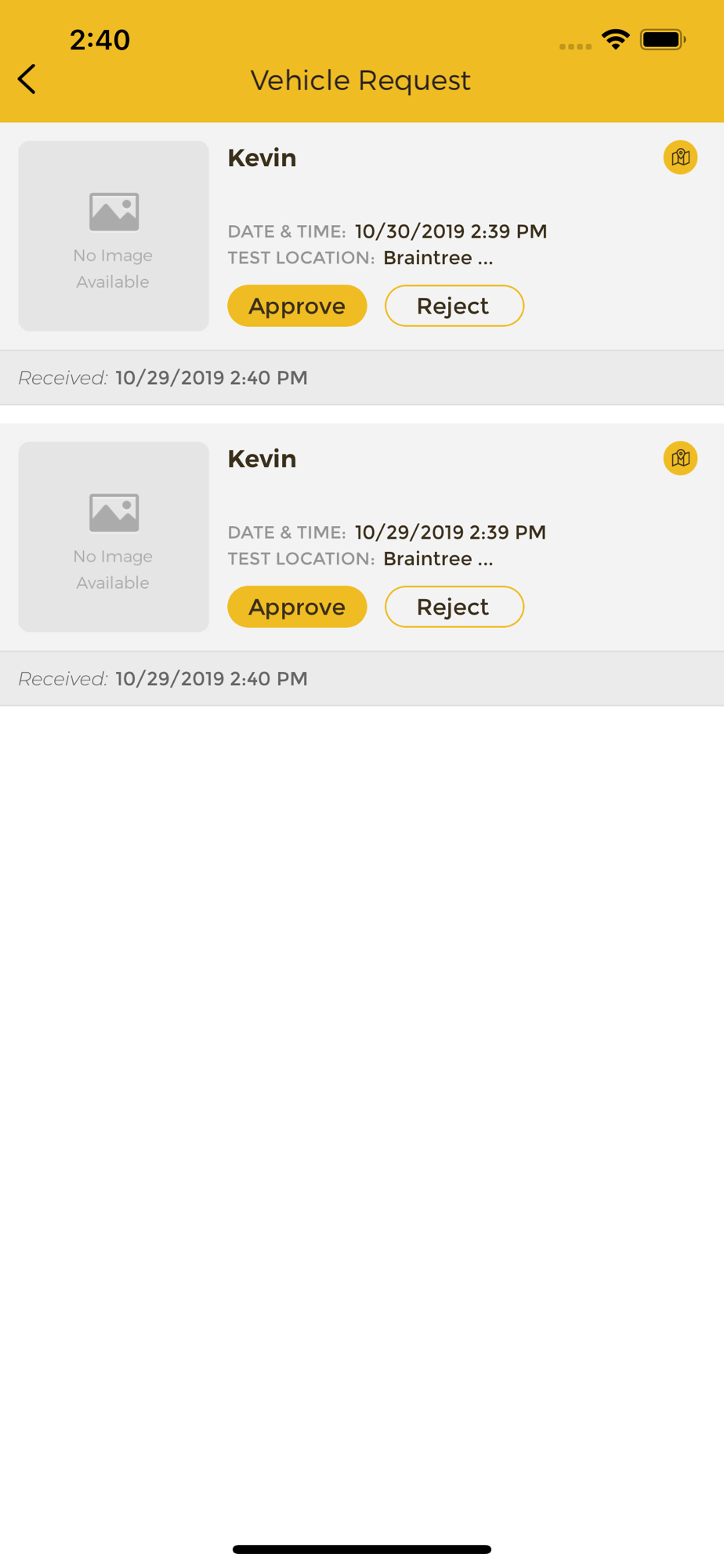Tap the back arrow icon
This screenshot has width=724, height=1568.
[27, 79]
